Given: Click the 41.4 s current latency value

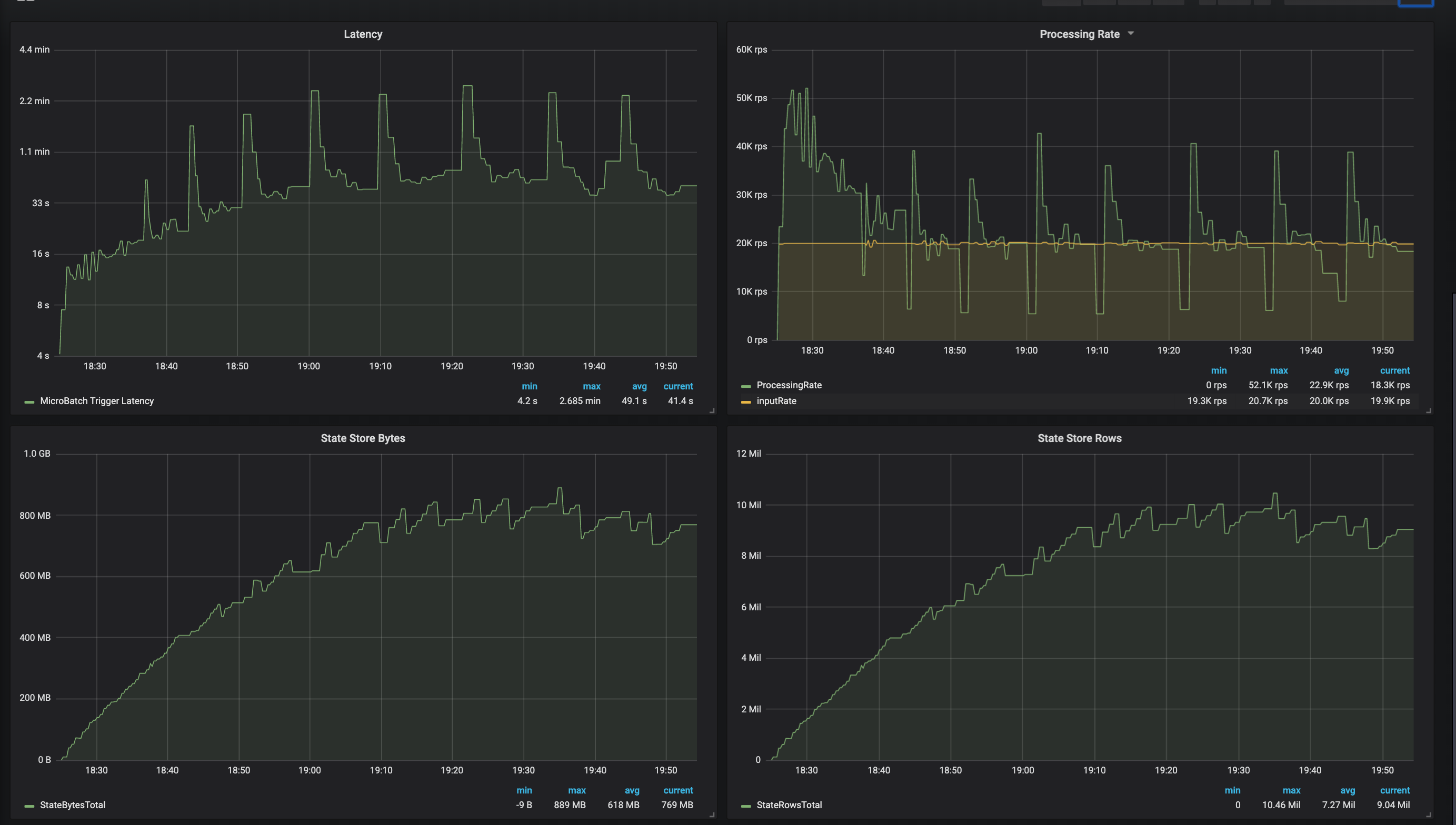Looking at the screenshot, I should [x=680, y=400].
